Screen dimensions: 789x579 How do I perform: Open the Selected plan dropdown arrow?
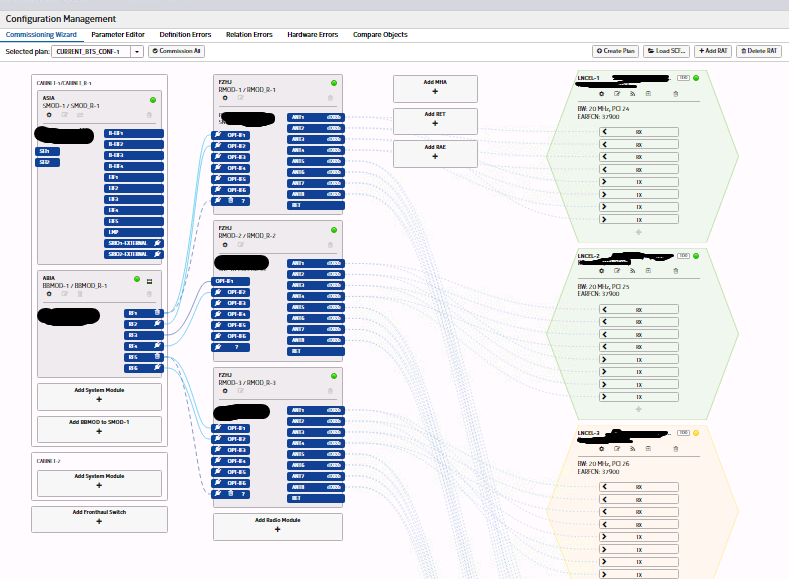pos(137,51)
